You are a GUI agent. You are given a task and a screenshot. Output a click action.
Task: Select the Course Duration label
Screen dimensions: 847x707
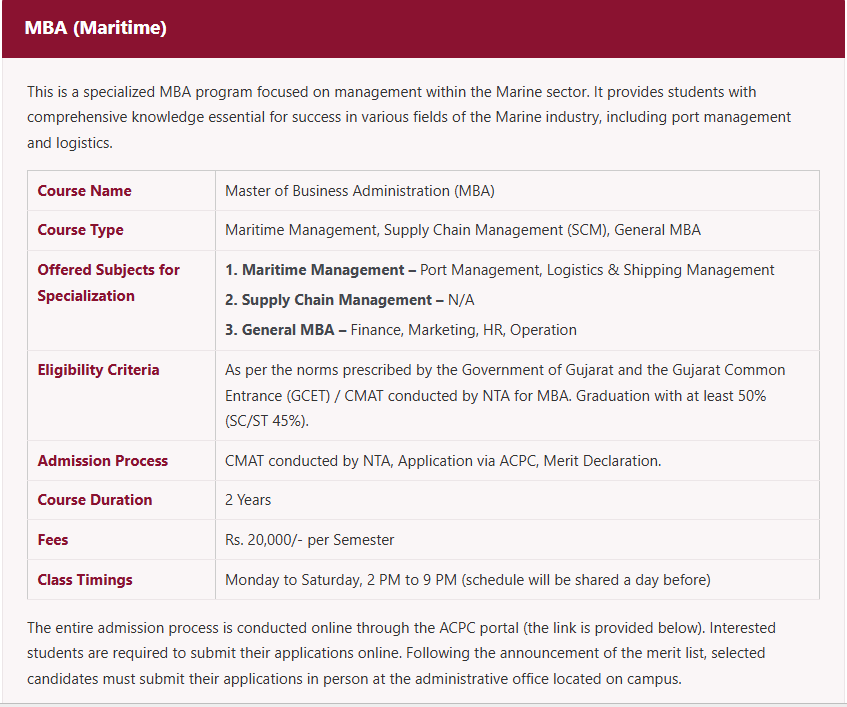point(95,500)
